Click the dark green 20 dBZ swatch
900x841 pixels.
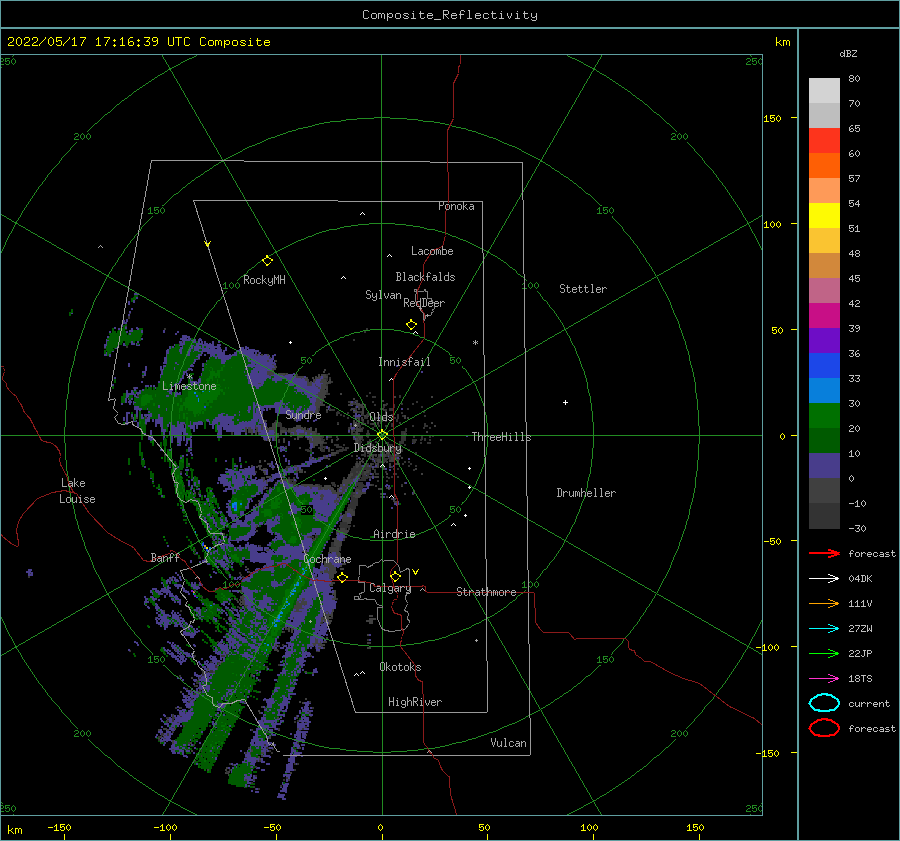coord(824,440)
